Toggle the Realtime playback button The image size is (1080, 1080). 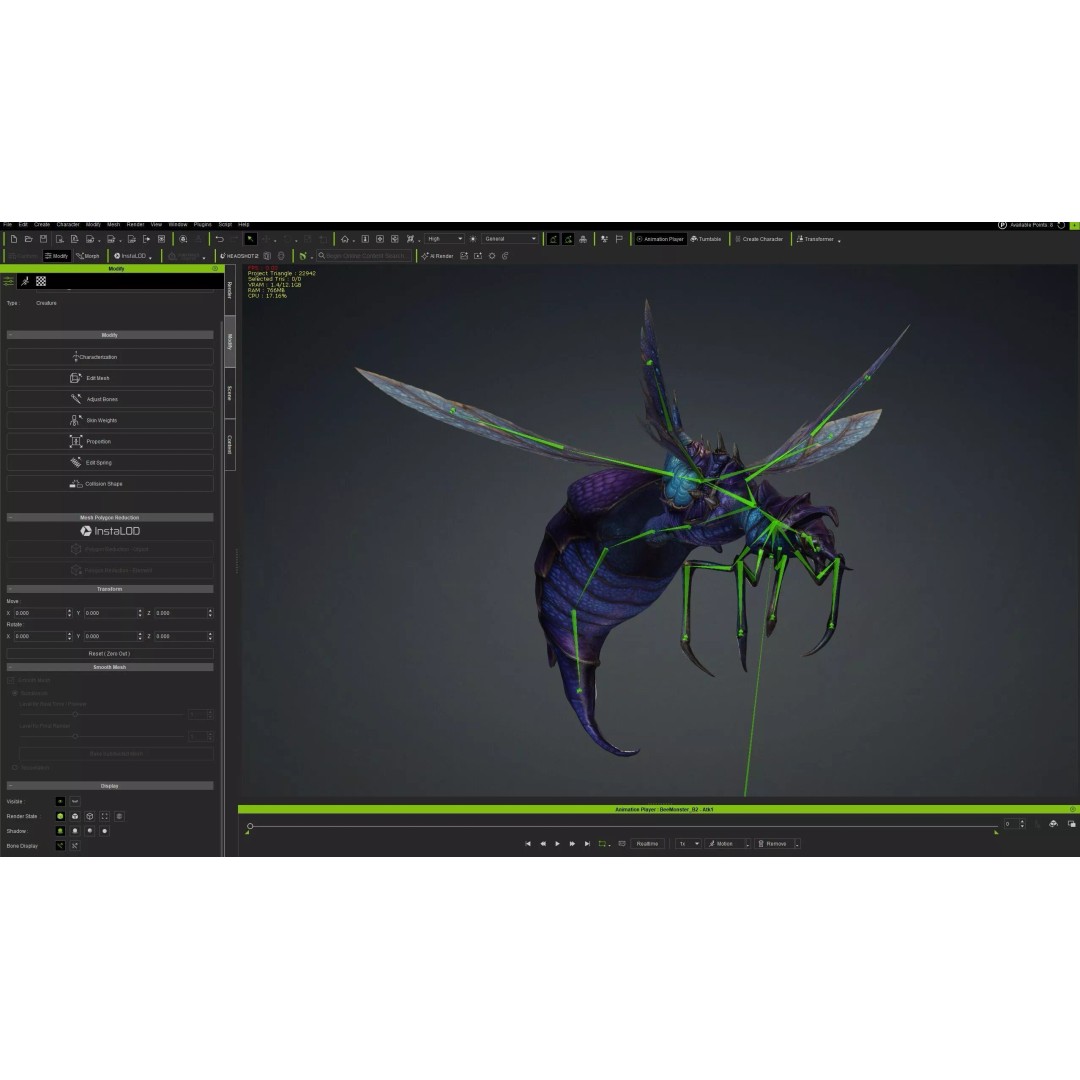click(647, 844)
